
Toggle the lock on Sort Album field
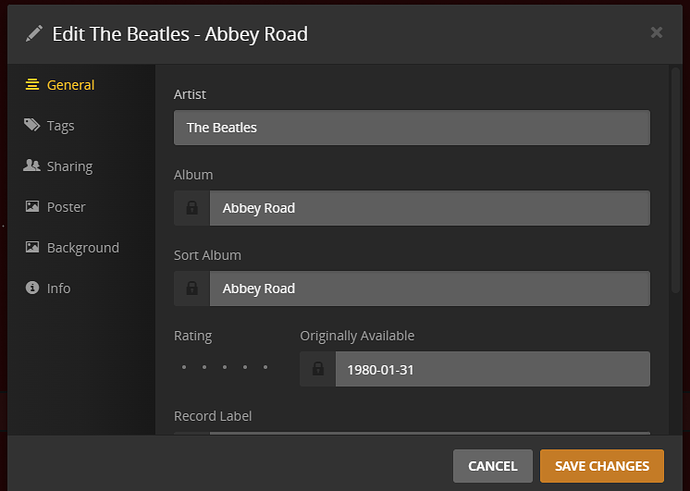(192, 288)
